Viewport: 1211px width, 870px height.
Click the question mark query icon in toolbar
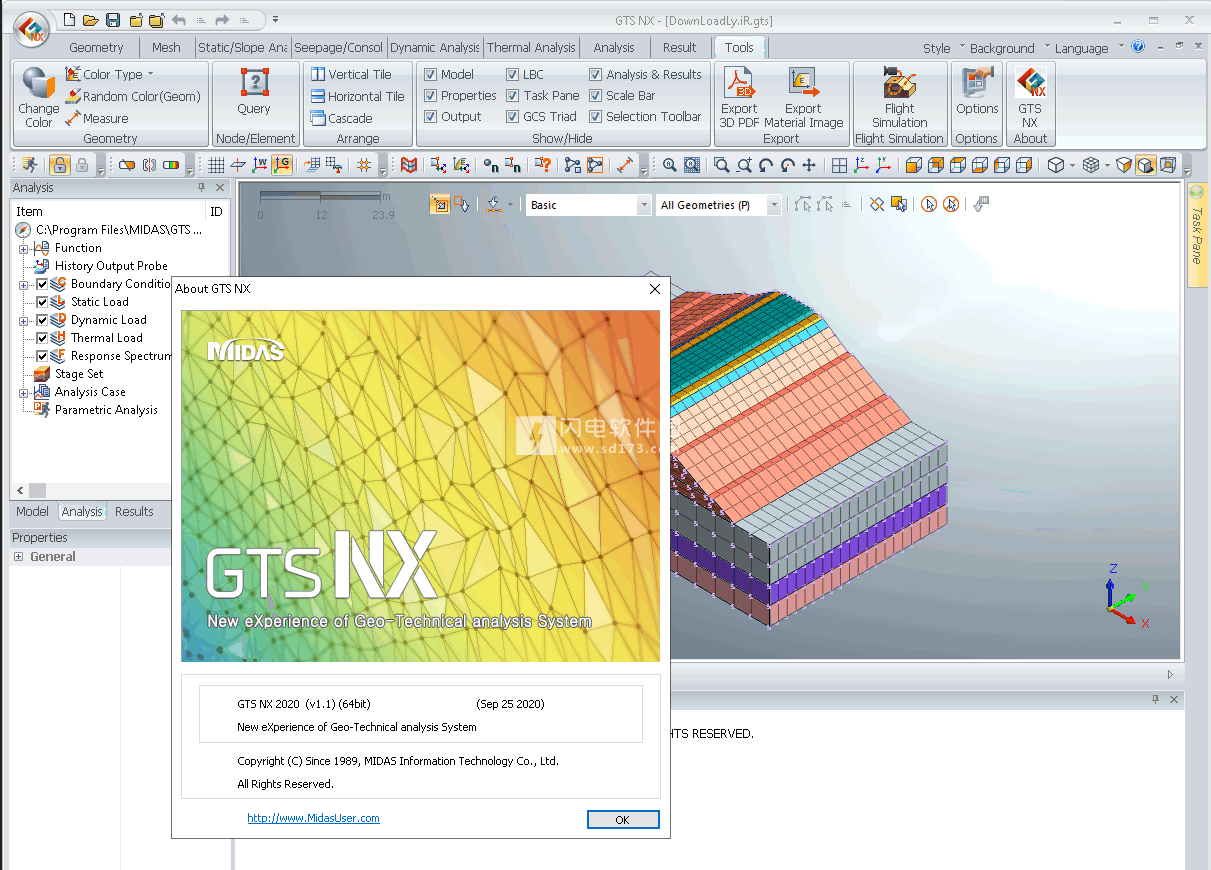pyautogui.click(x=542, y=165)
